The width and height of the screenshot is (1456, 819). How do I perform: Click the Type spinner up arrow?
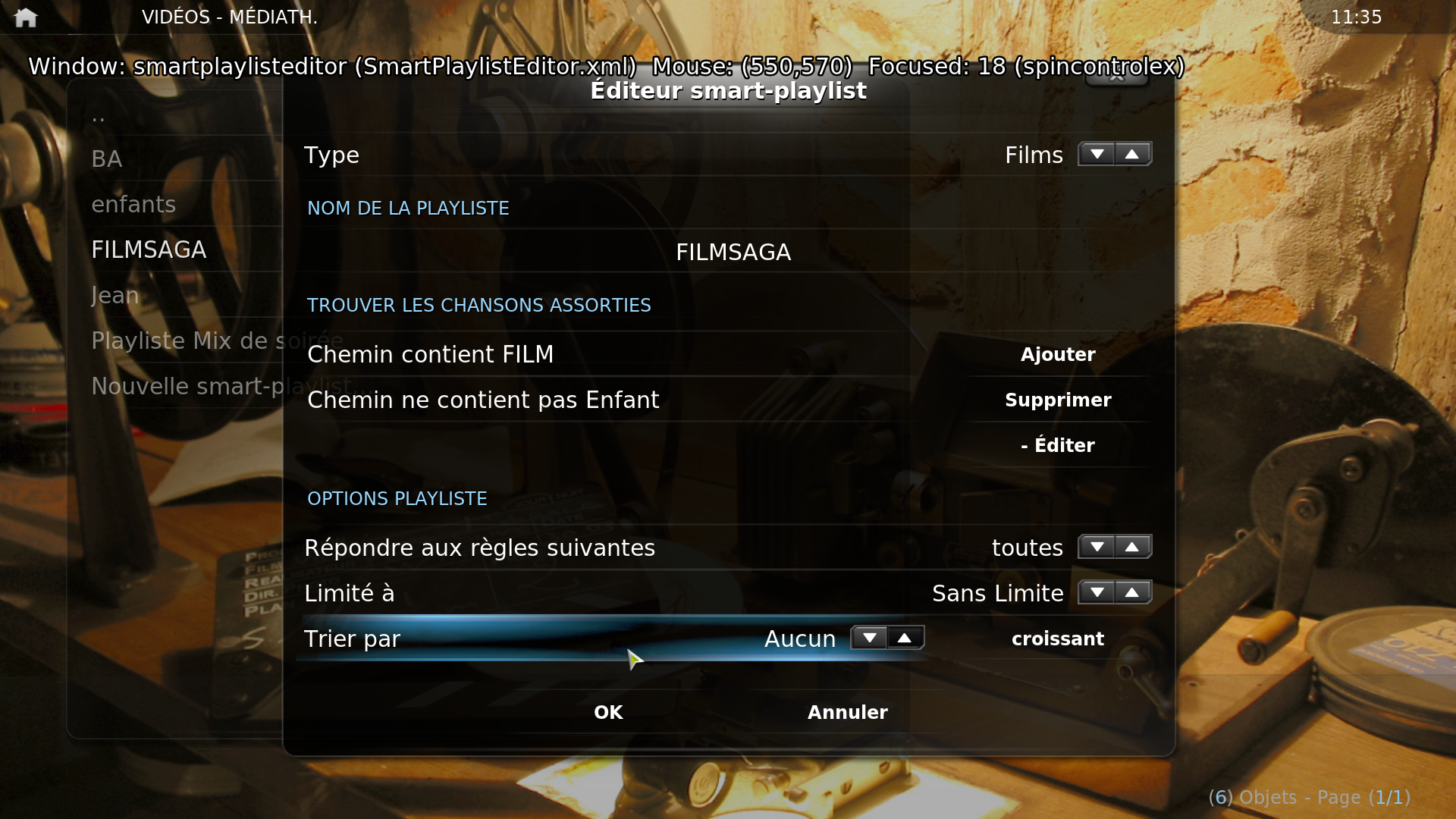1133,155
